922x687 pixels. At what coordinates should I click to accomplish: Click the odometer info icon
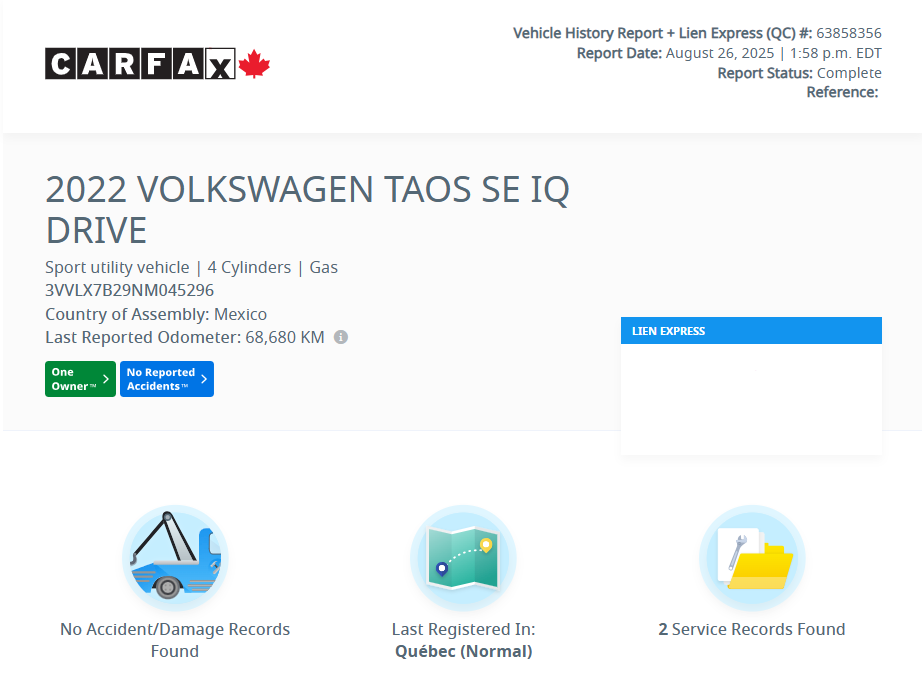pos(341,338)
